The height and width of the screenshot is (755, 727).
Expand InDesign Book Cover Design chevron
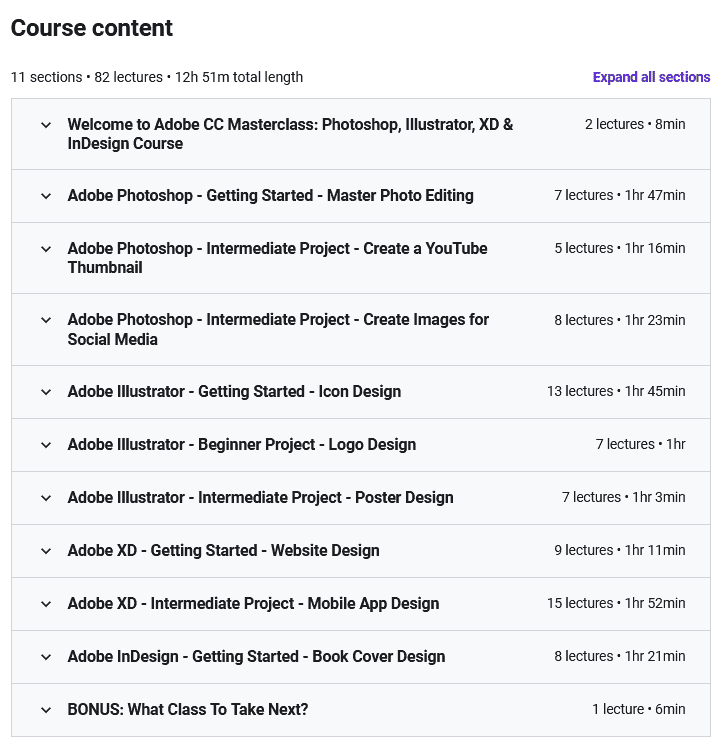(x=46, y=657)
